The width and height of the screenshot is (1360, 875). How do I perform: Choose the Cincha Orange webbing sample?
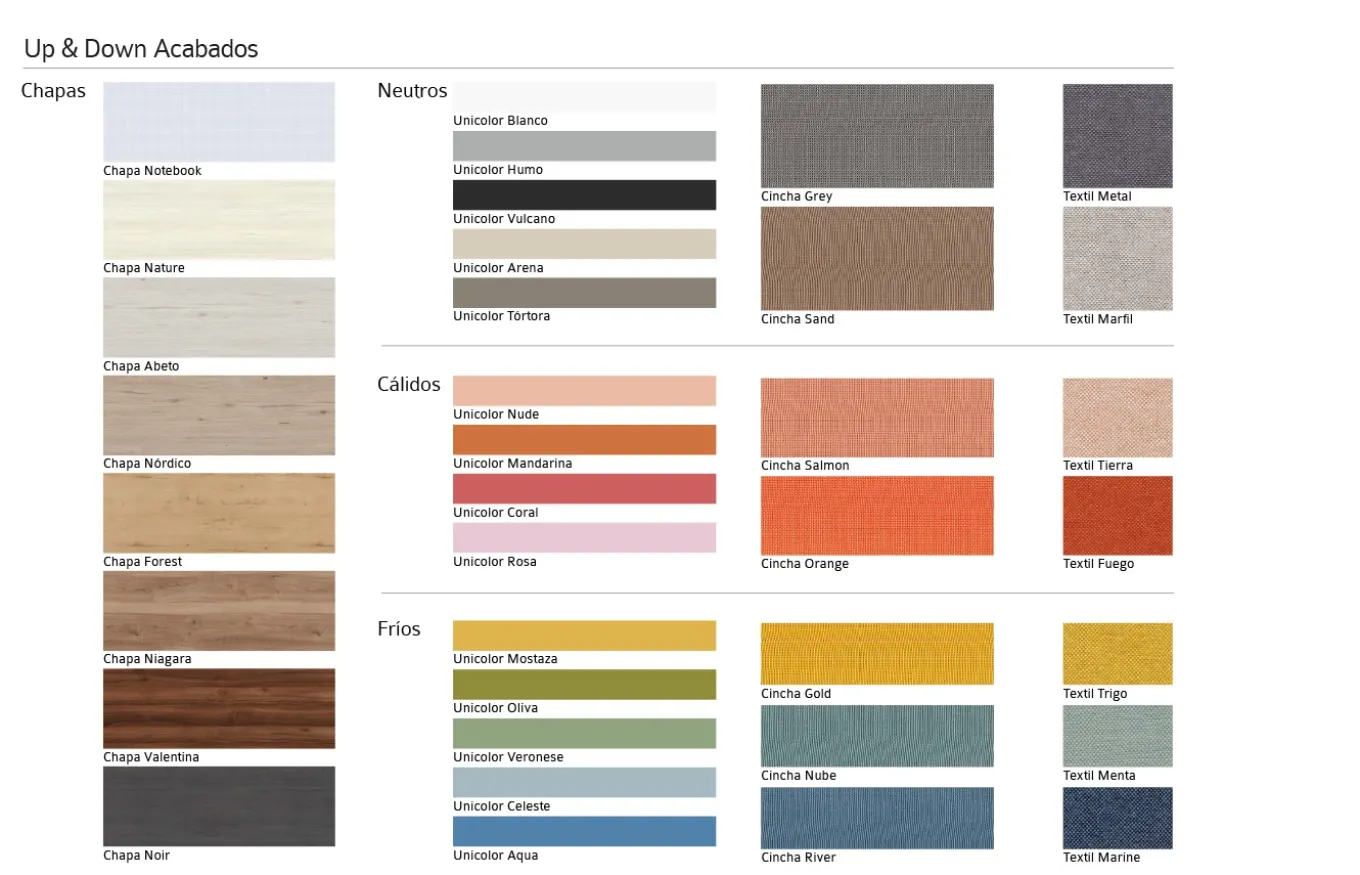click(877, 515)
